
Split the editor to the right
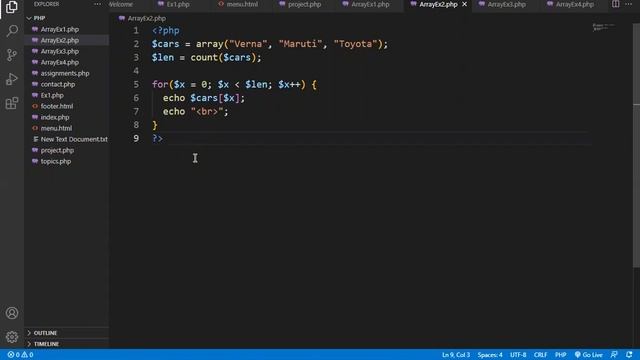[x=615, y=4]
